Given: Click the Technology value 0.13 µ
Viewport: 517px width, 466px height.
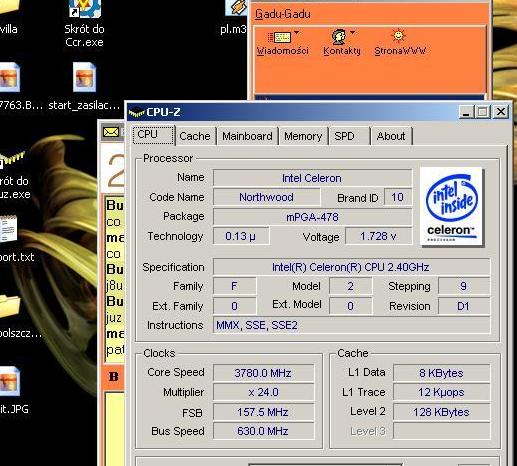Looking at the screenshot, I should tap(241, 236).
